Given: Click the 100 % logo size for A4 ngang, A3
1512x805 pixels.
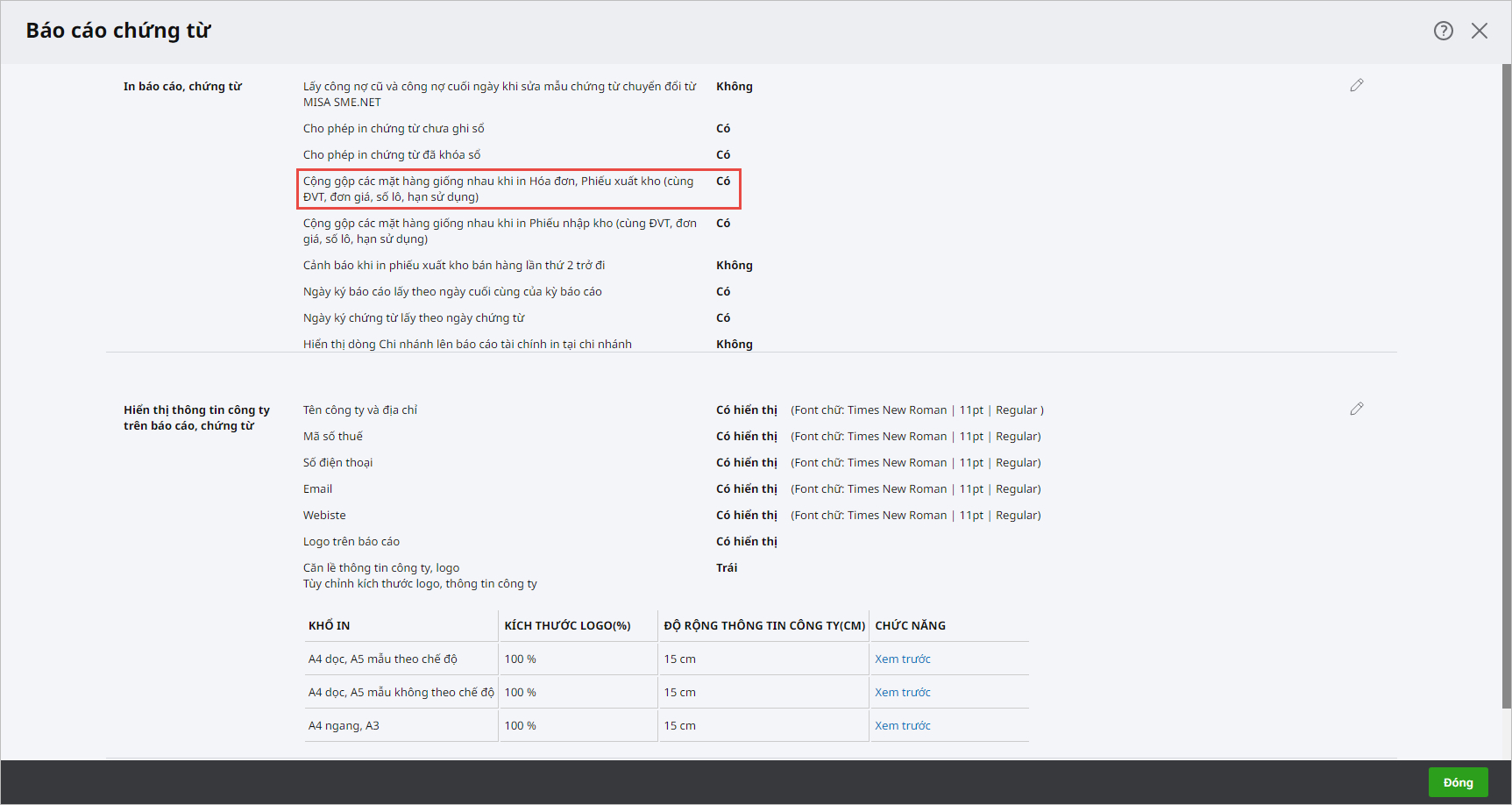Looking at the screenshot, I should [x=520, y=725].
